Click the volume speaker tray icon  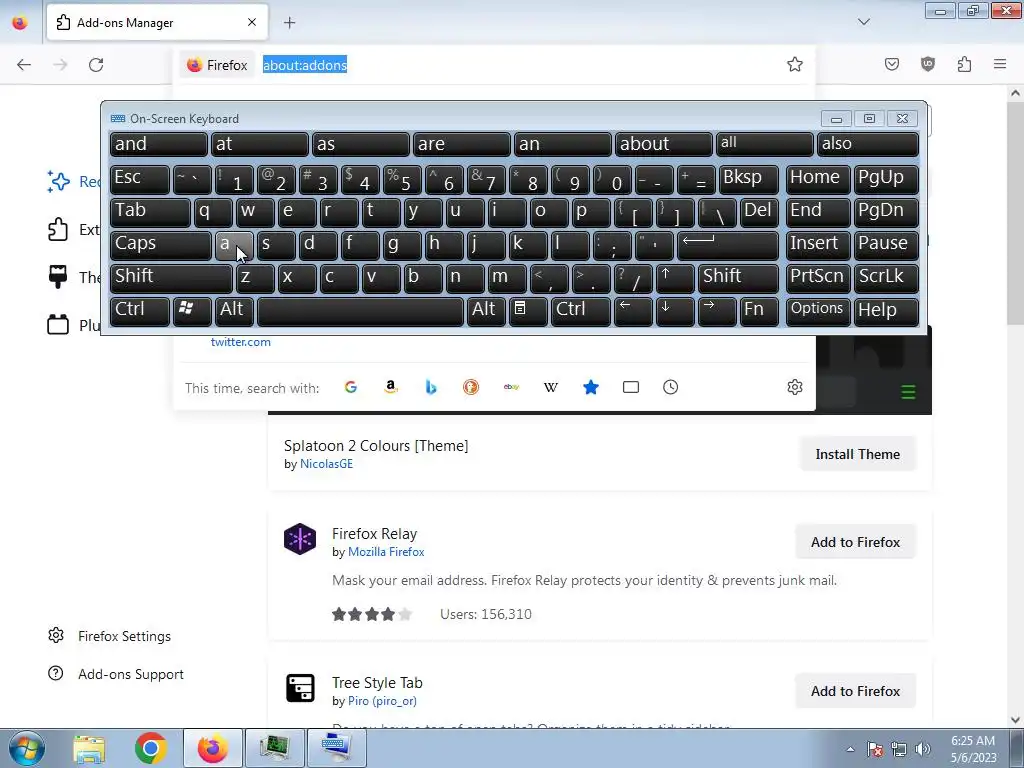click(922, 749)
